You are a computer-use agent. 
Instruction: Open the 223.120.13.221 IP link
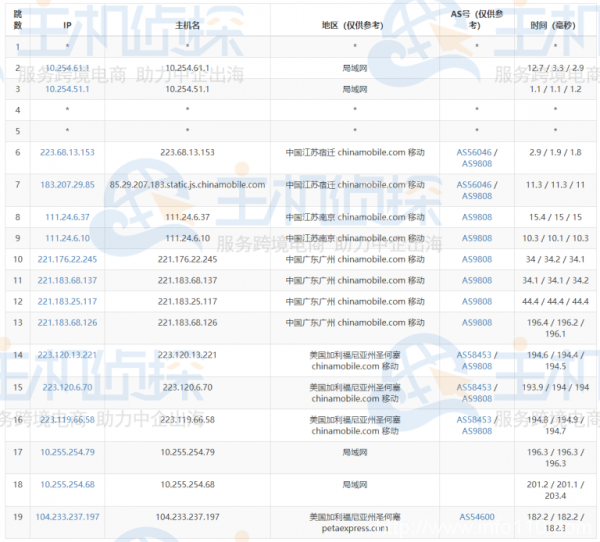(x=67, y=355)
